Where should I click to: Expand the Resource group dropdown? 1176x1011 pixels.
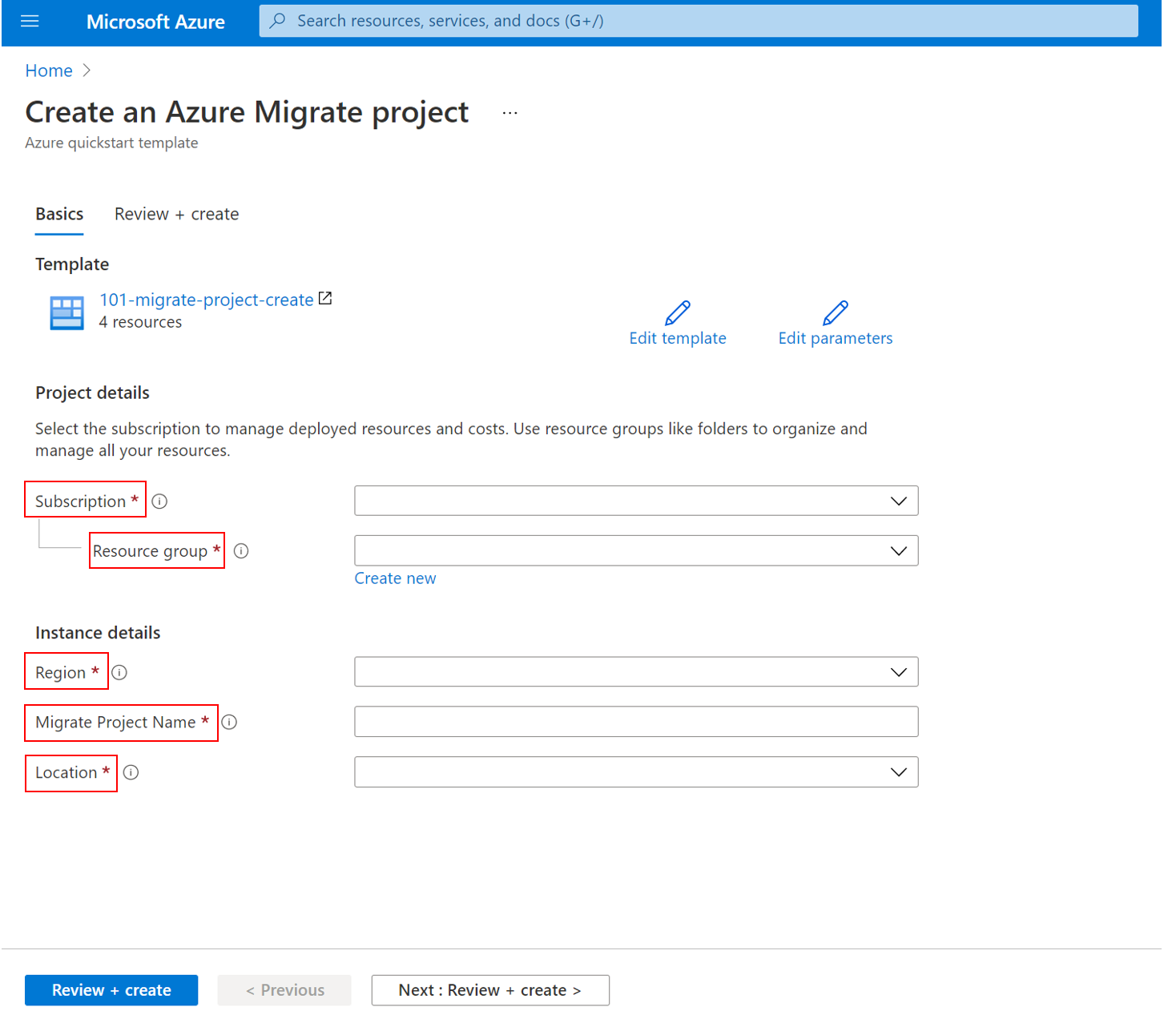(898, 550)
